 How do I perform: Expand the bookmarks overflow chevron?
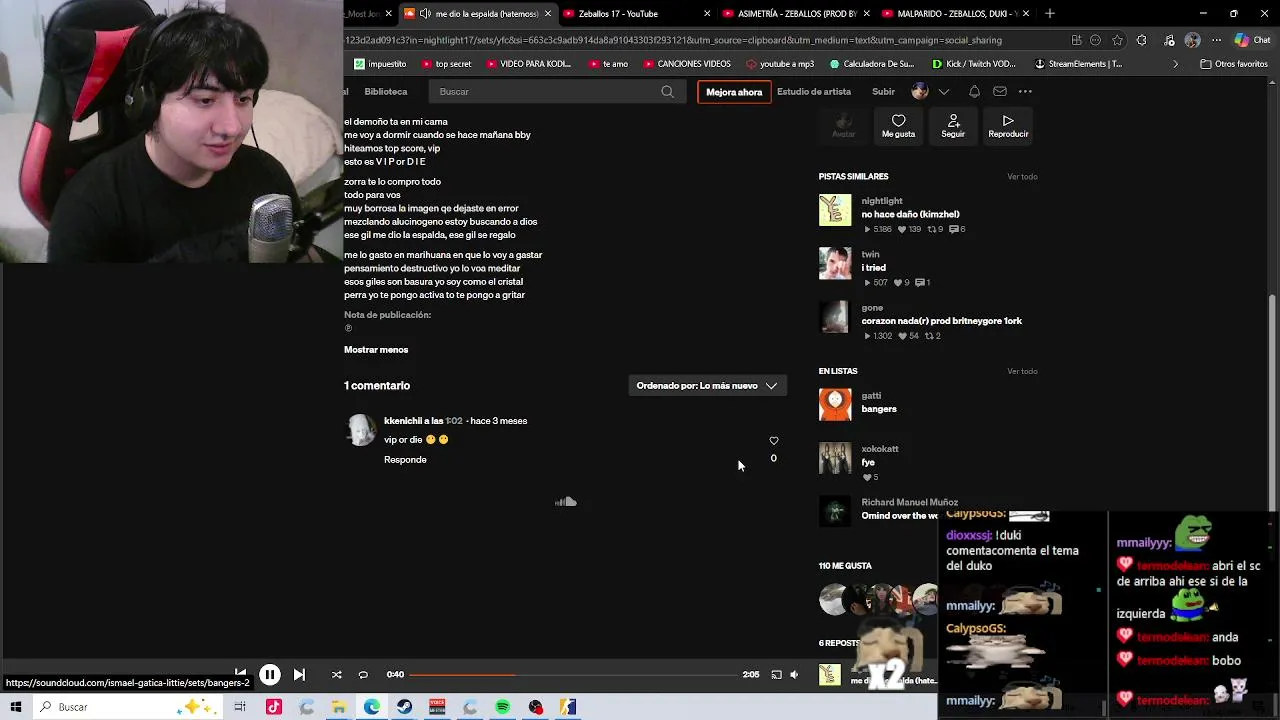[1175, 64]
